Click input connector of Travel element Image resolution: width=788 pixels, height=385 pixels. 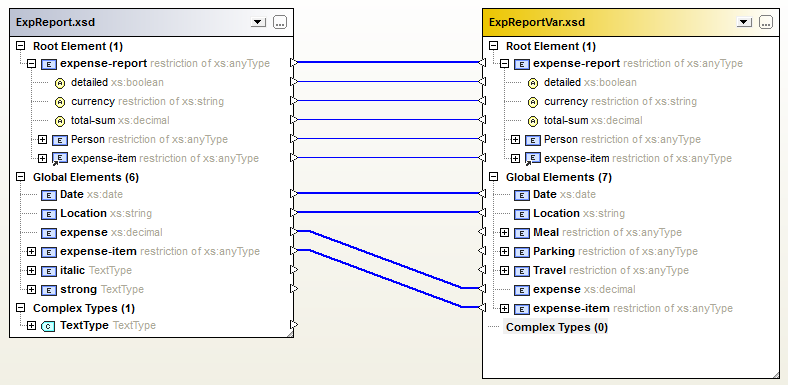click(x=482, y=270)
